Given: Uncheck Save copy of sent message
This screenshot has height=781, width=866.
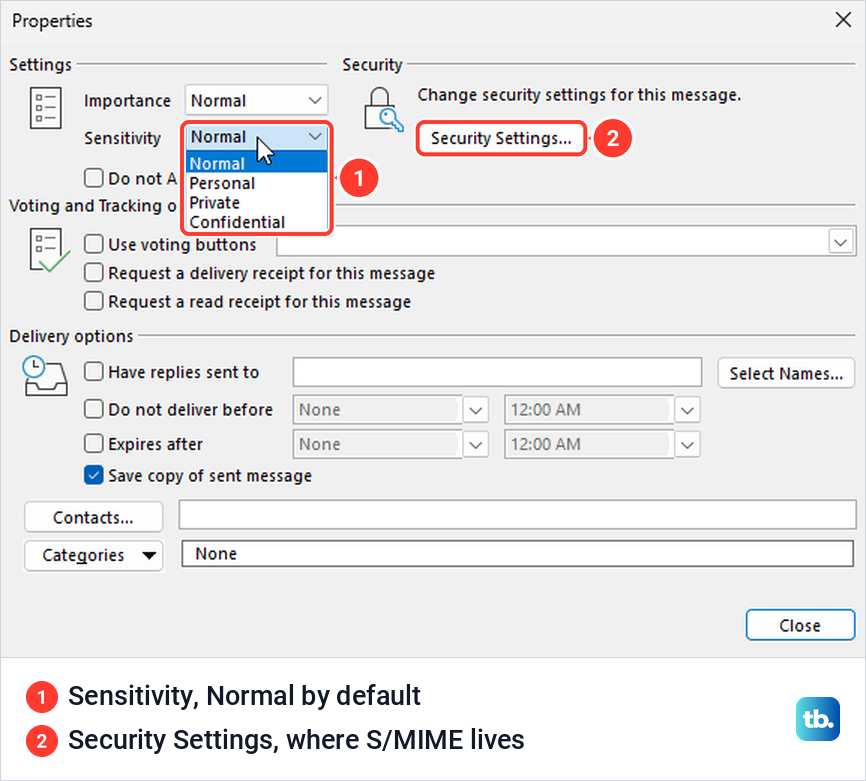Looking at the screenshot, I should coord(93,475).
